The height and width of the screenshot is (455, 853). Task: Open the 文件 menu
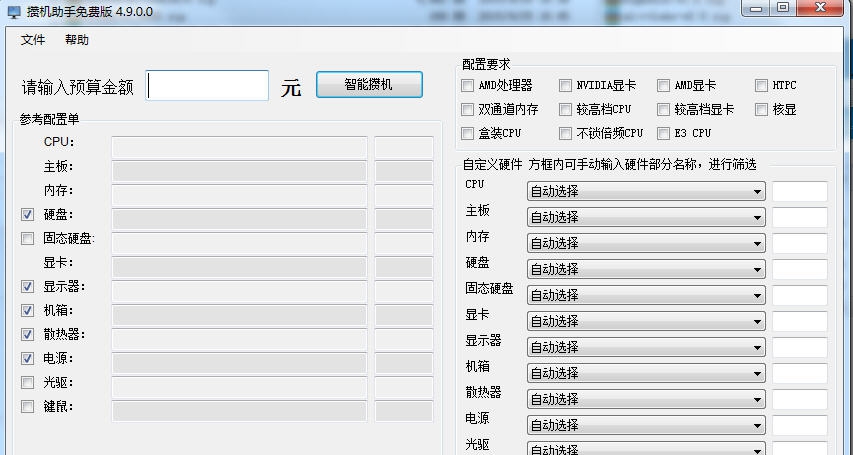pos(33,40)
